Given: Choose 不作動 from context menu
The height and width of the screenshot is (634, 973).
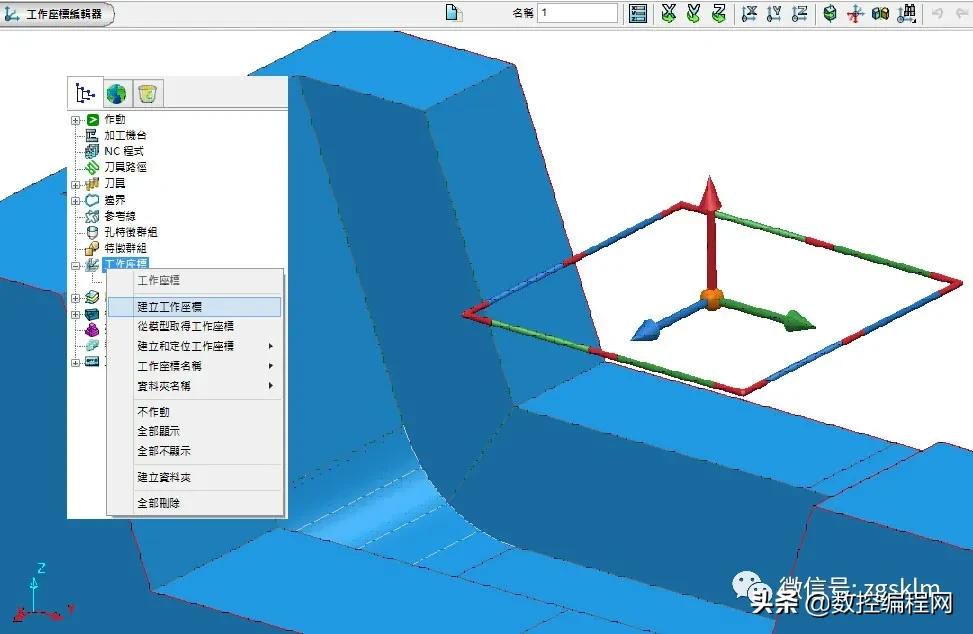Looking at the screenshot, I should 195,412.
